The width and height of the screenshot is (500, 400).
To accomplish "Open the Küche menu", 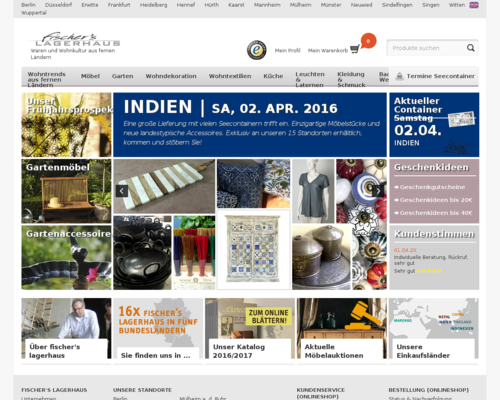I will [x=273, y=76].
